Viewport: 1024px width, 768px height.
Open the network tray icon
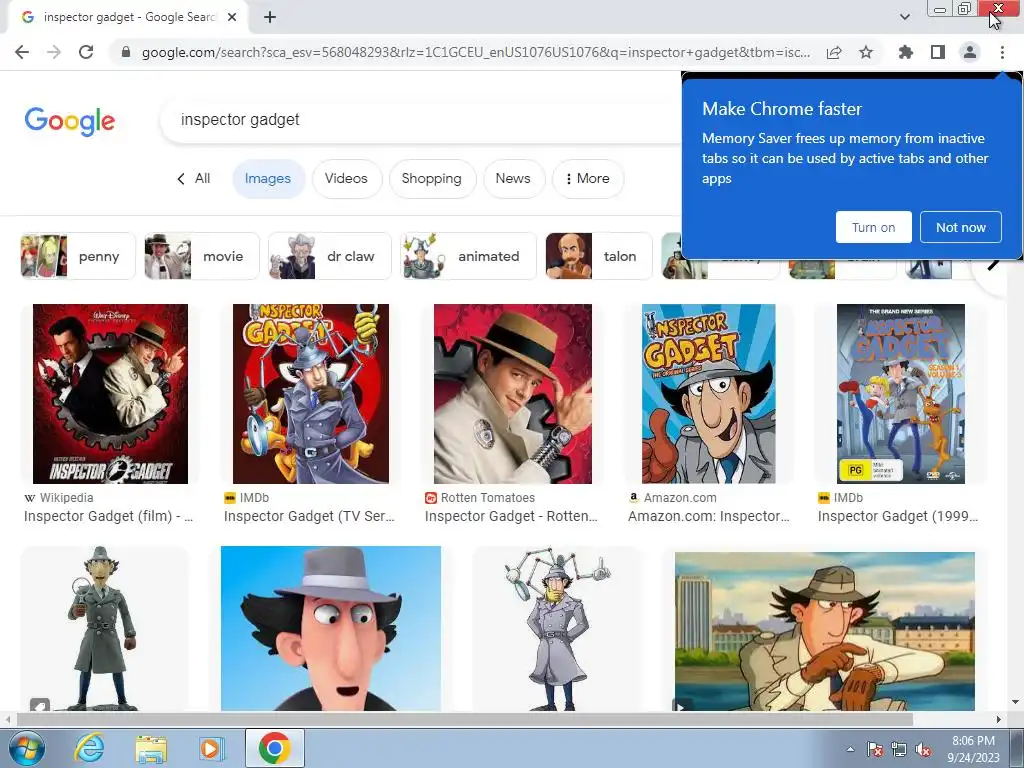(899, 749)
